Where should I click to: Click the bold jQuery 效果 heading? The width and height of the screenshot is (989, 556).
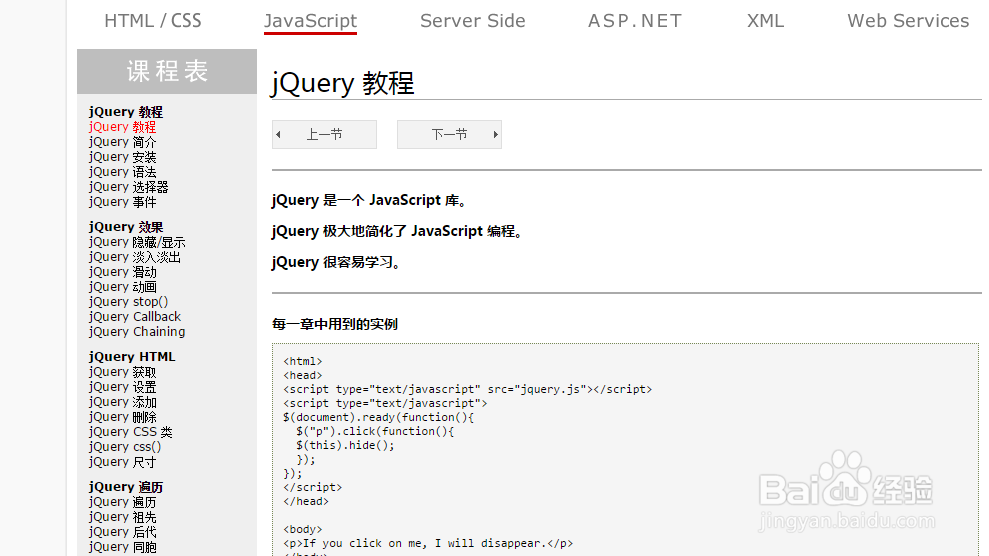coord(126,227)
